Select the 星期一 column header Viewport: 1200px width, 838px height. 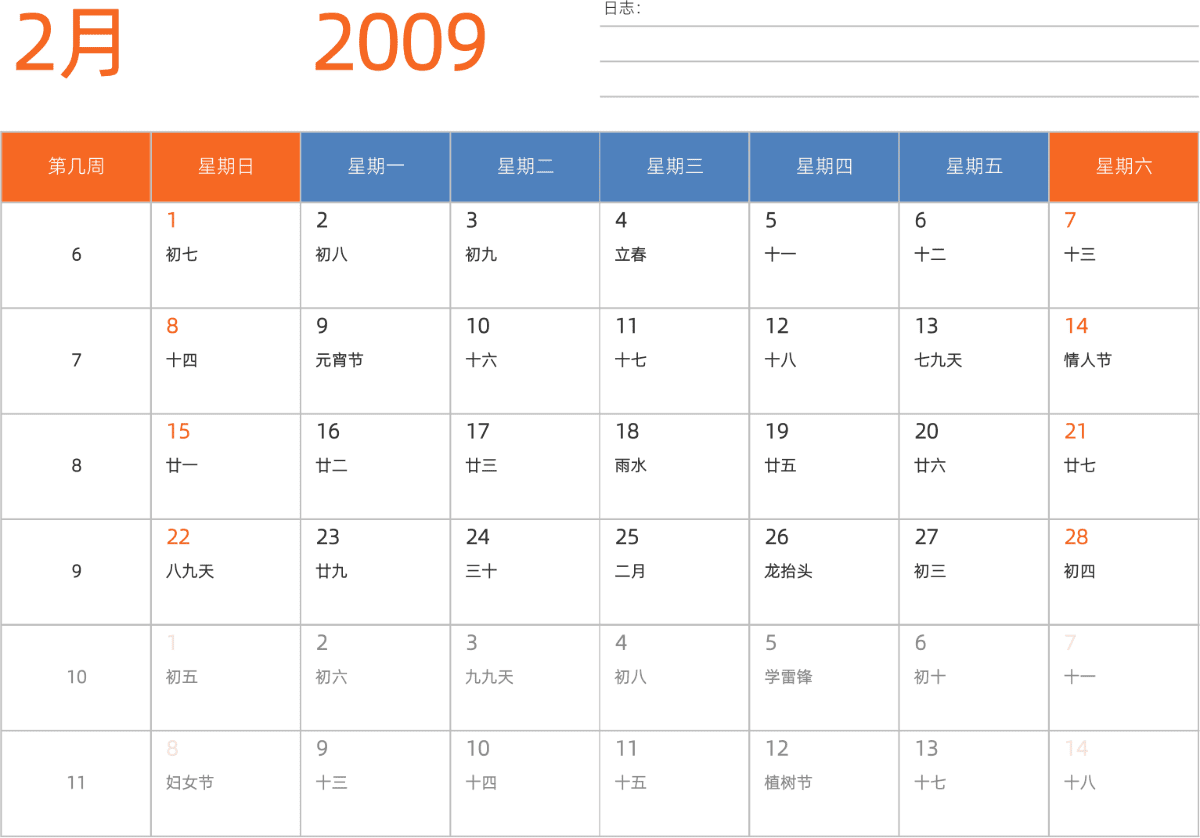click(x=376, y=167)
